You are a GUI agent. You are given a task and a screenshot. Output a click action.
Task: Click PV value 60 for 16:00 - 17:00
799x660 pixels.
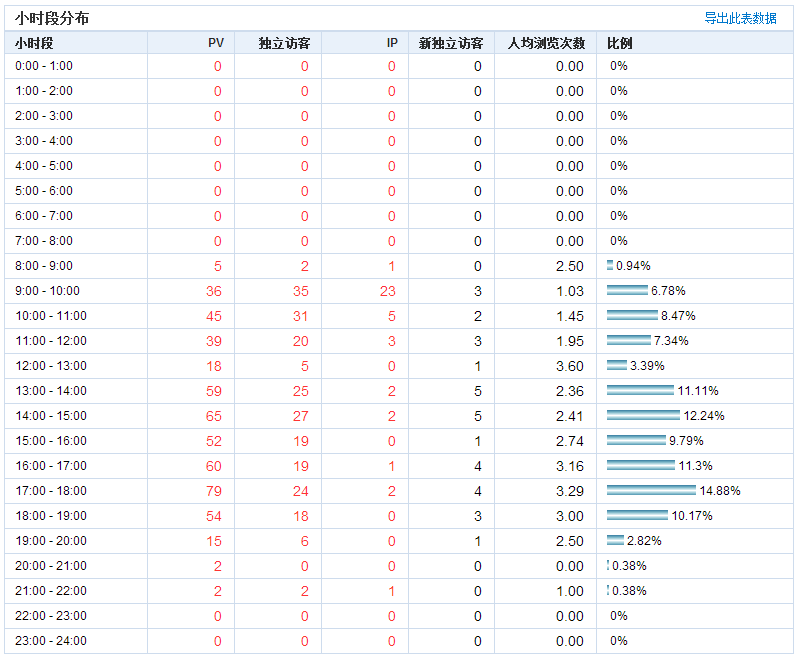click(214, 466)
